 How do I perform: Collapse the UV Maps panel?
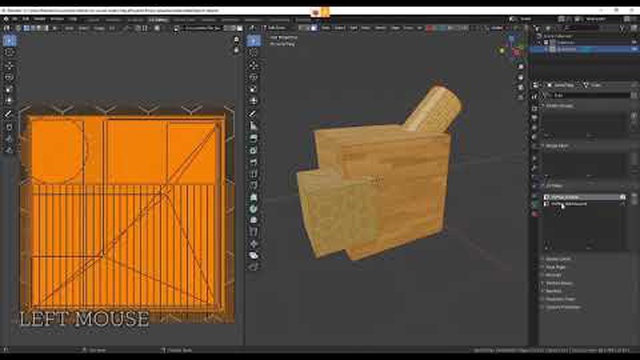point(554,186)
